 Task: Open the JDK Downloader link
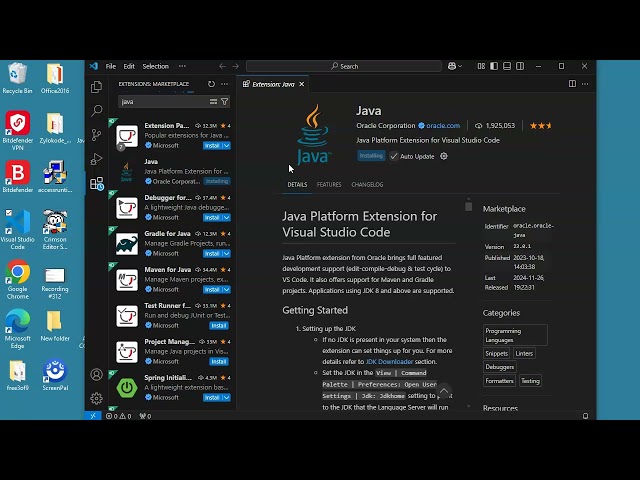[x=389, y=362]
